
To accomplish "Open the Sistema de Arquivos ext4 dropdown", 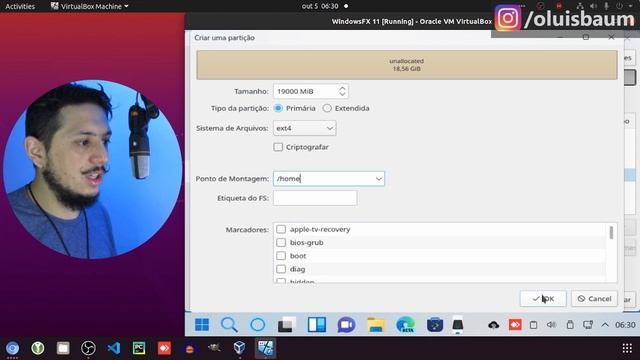I will (x=304, y=128).
